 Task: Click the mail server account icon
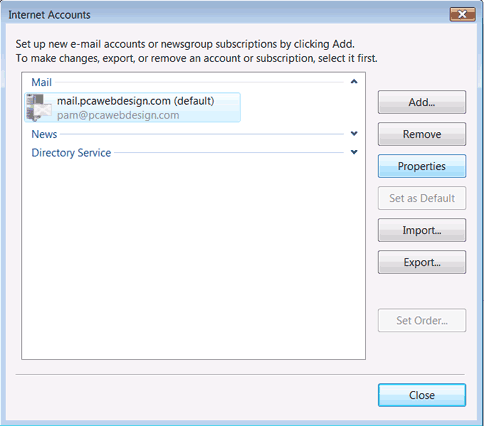point(39,107)
